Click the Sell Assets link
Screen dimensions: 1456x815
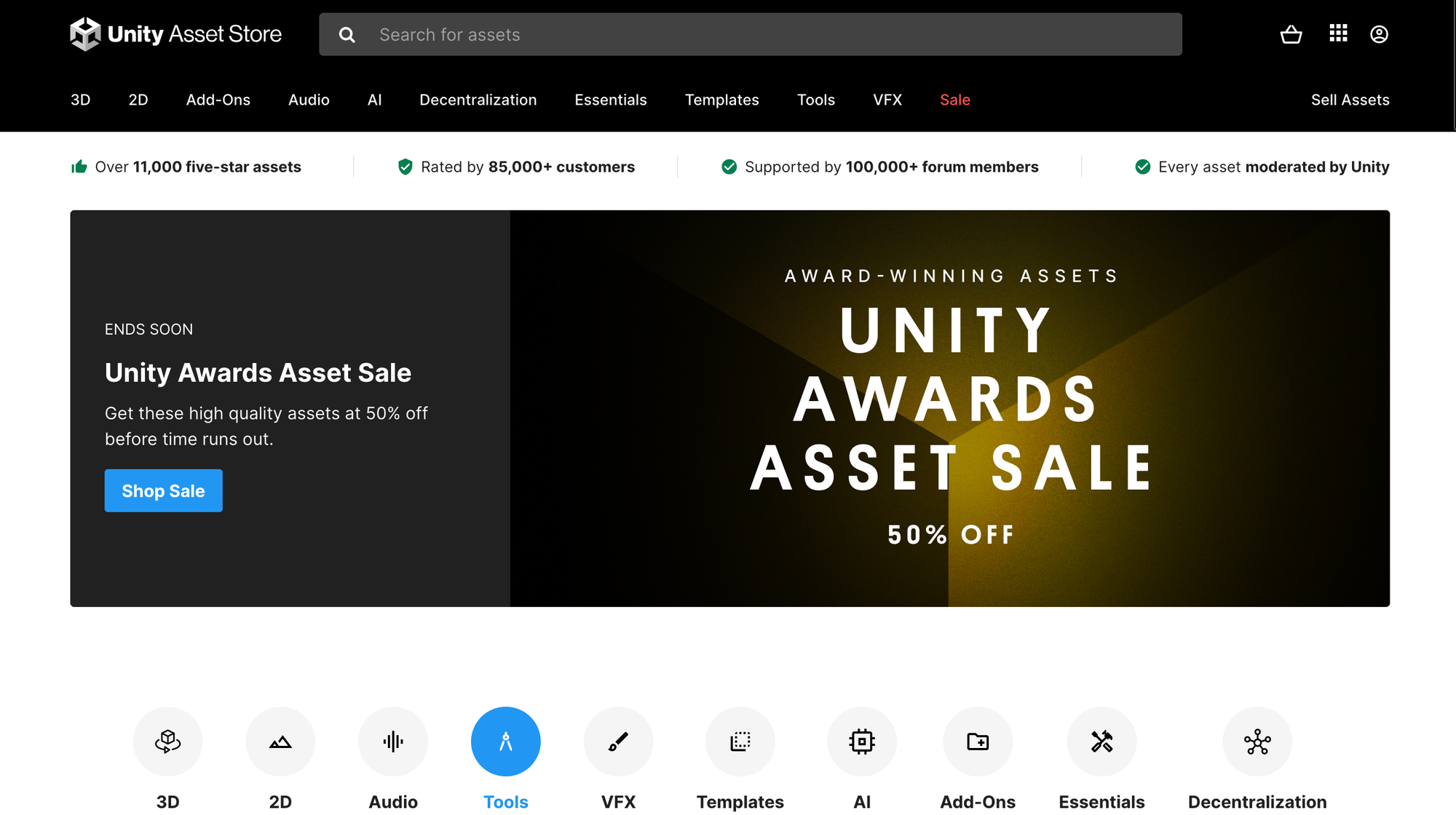coord(1350,100)
